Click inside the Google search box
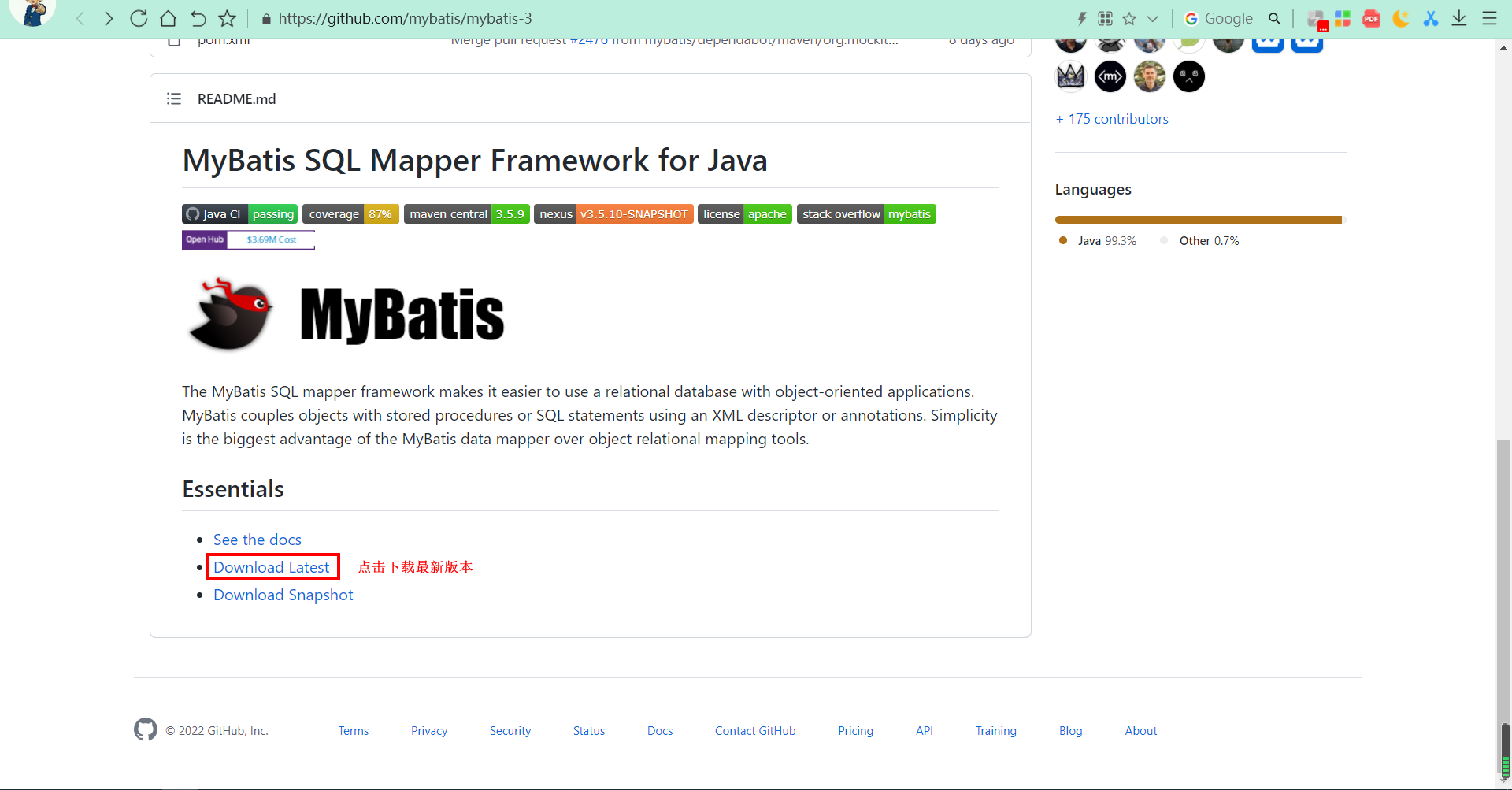The width and height of the screenshot is (1512, 790). [1230, 18]
